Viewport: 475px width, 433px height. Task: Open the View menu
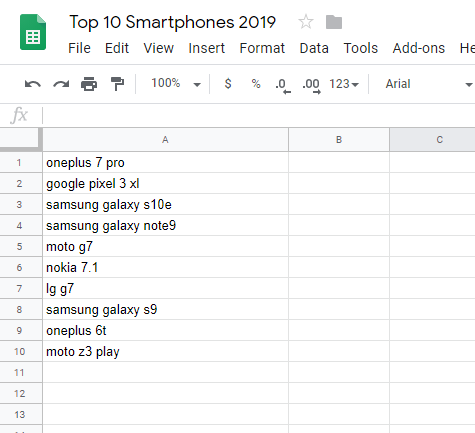[159, 48]
